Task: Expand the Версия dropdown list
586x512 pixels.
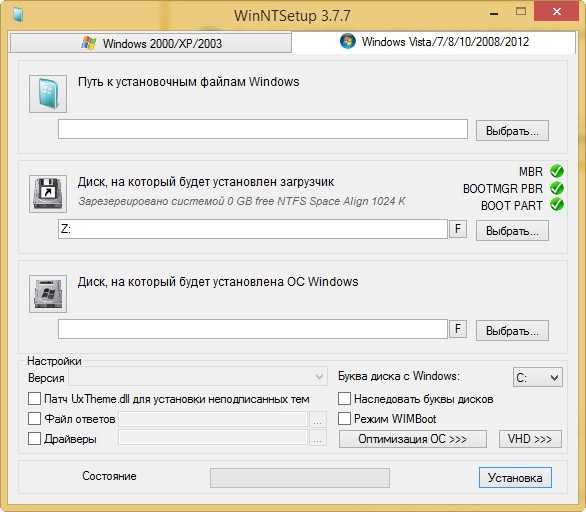Action: (198, 376)
